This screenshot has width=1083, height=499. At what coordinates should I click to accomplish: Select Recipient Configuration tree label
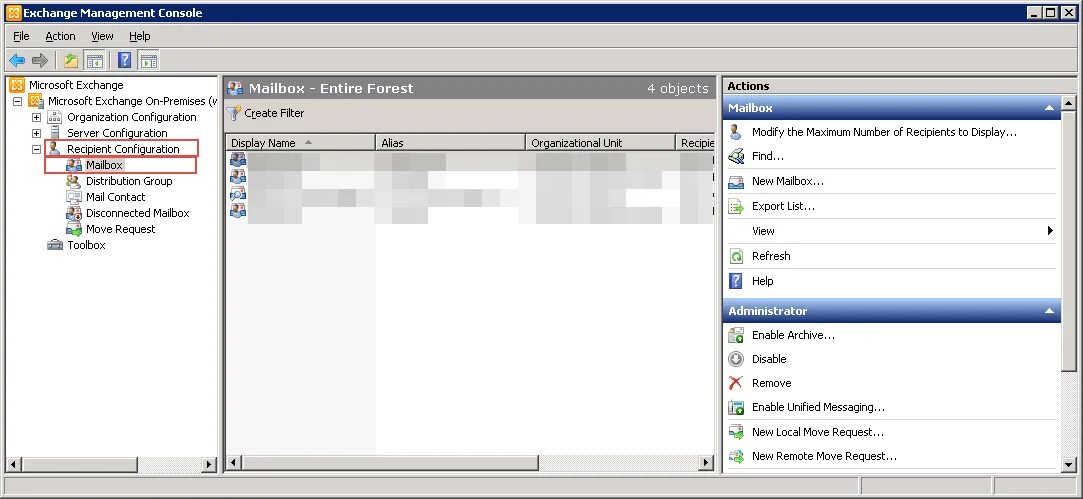tap(123, 149)
